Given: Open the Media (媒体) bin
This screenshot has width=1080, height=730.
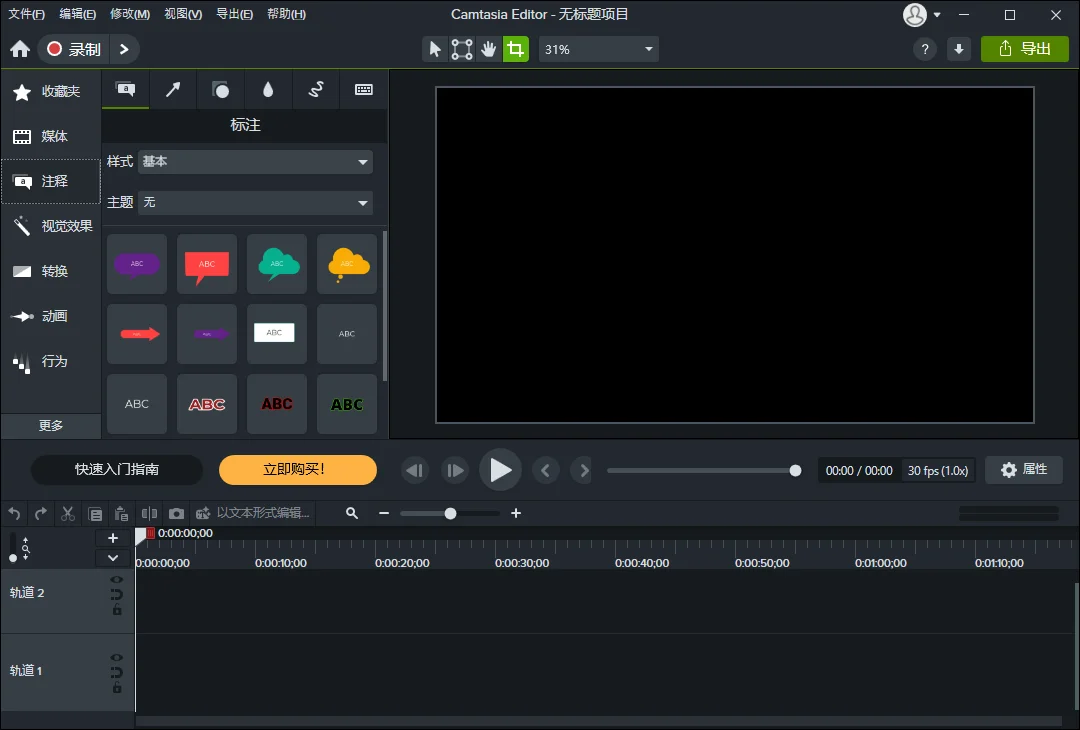Looking at the screenshot, I should (x=51, y=136).
